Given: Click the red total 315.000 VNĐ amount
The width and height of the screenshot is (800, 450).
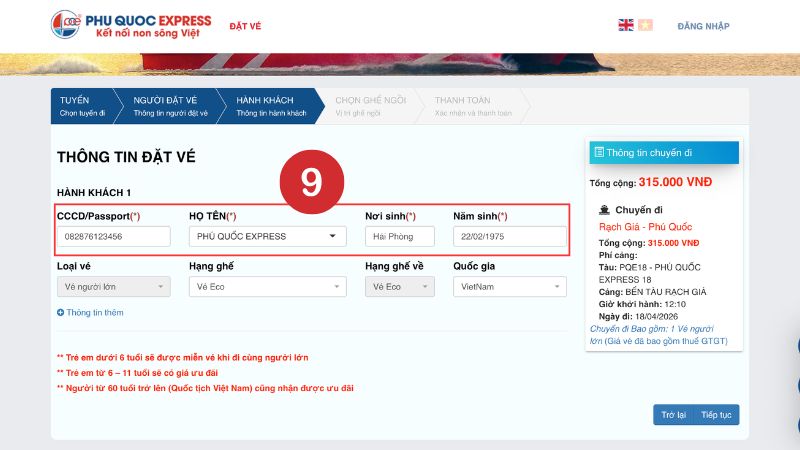Looking at the screenshot, I should pos(675,182).
